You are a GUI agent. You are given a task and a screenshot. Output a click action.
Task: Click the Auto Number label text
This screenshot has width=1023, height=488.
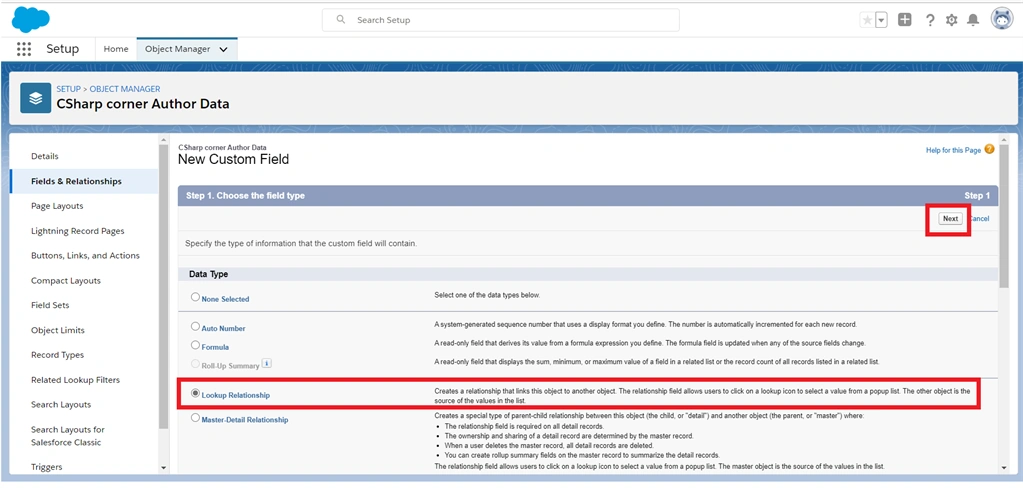click(223, 328)
